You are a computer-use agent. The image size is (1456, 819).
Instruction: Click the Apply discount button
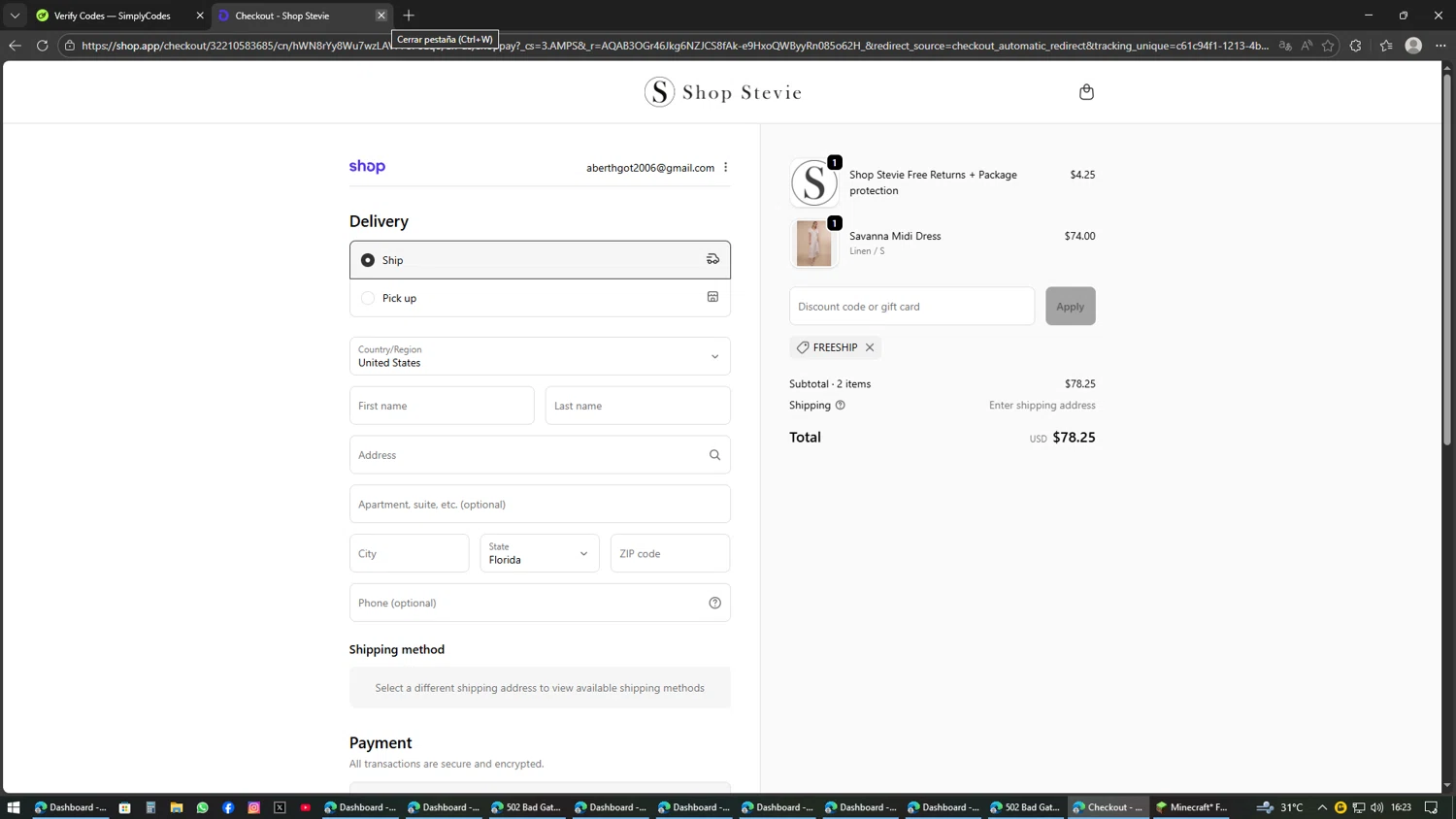pos(1071,306)
